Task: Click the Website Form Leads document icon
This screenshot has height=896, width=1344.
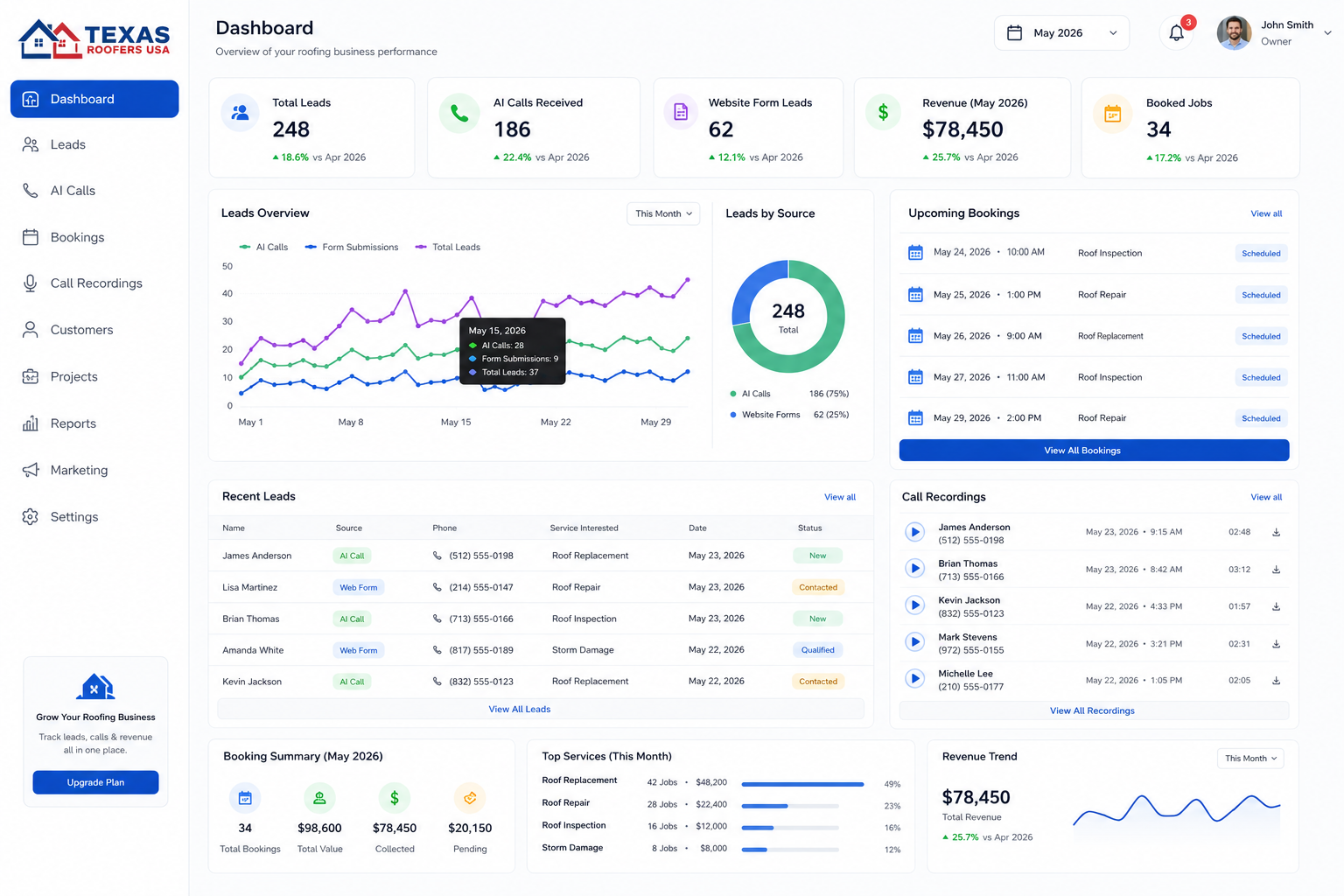Action: click(681, 113)
